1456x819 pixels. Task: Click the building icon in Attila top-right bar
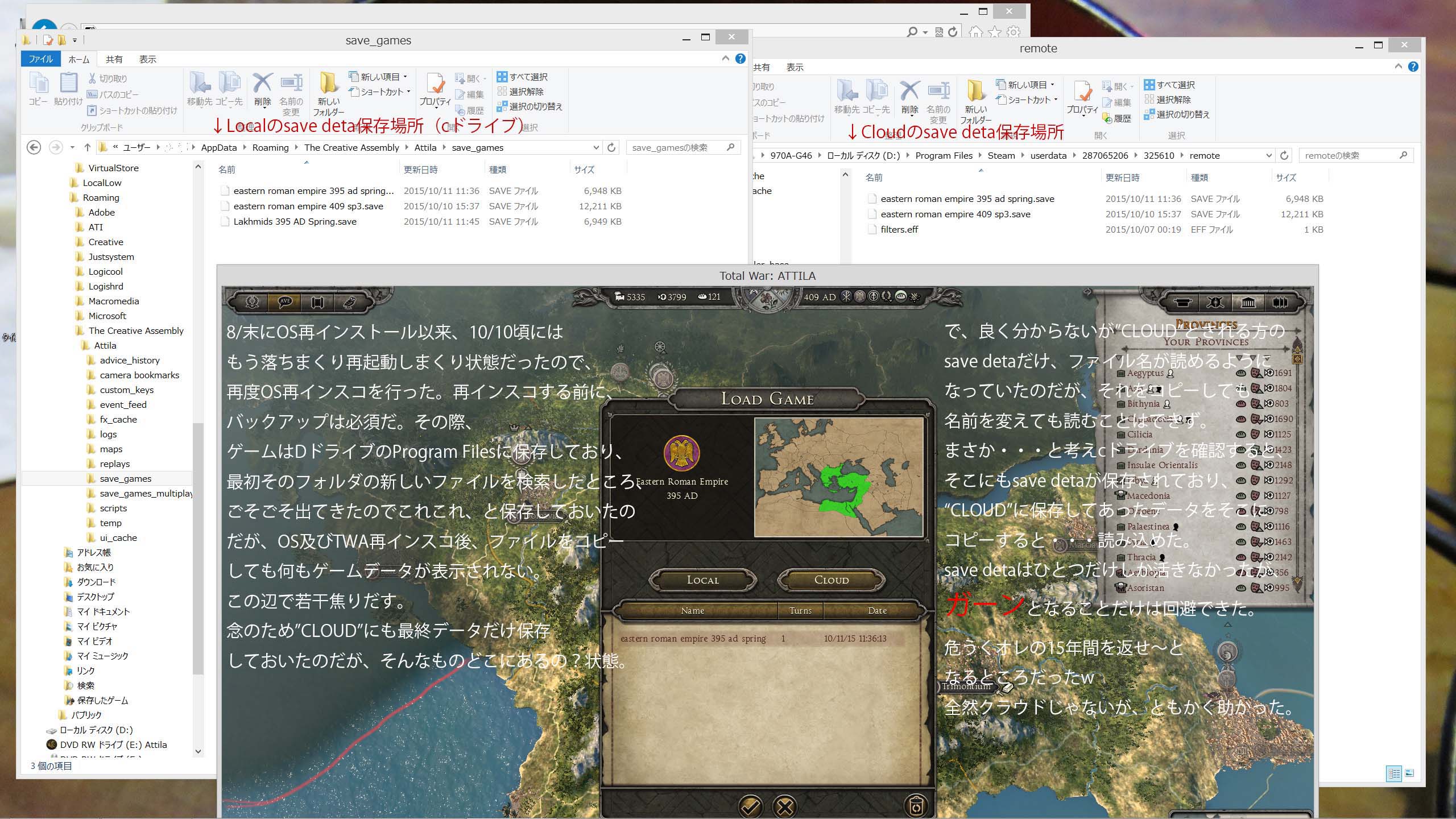pos(1248,302)
